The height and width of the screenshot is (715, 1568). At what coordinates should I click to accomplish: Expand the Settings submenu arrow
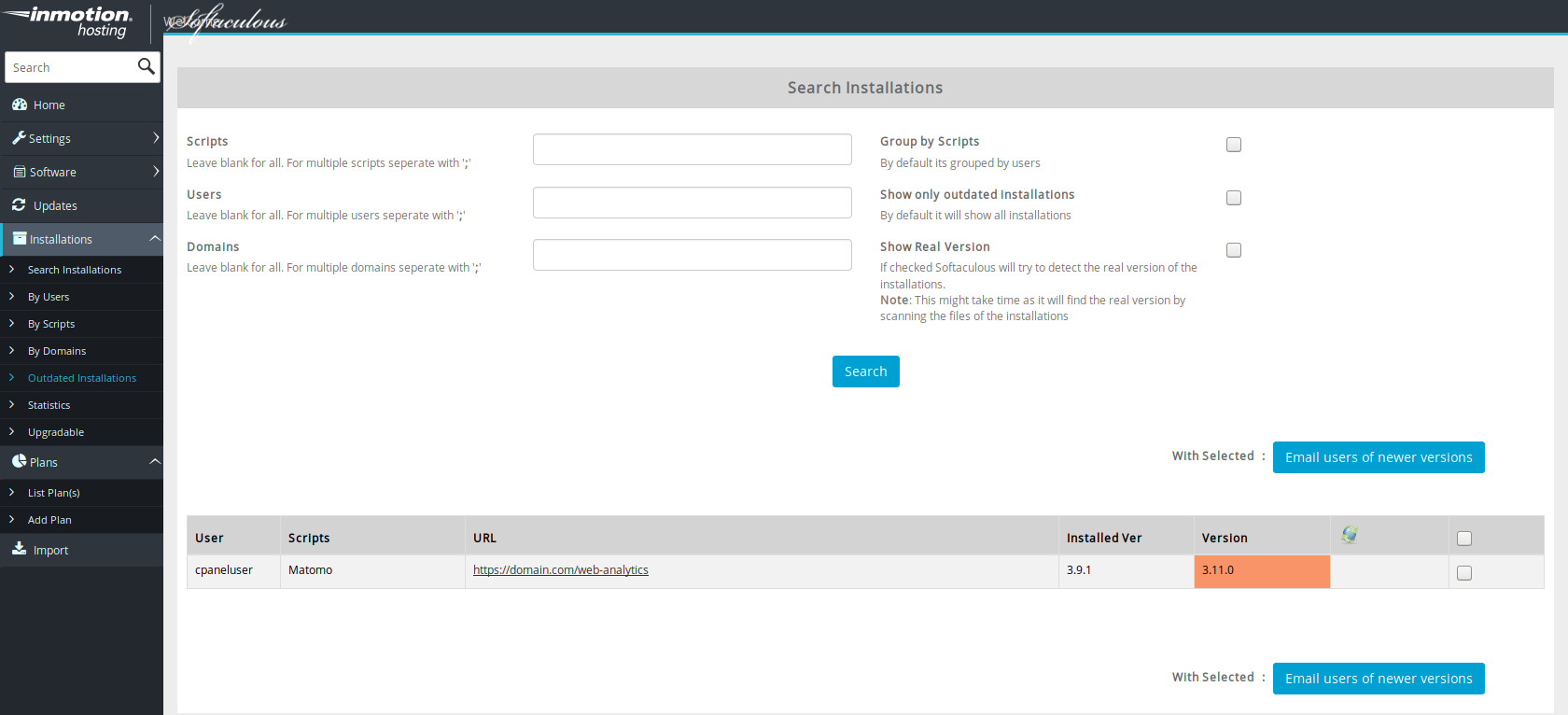point(155,138)
